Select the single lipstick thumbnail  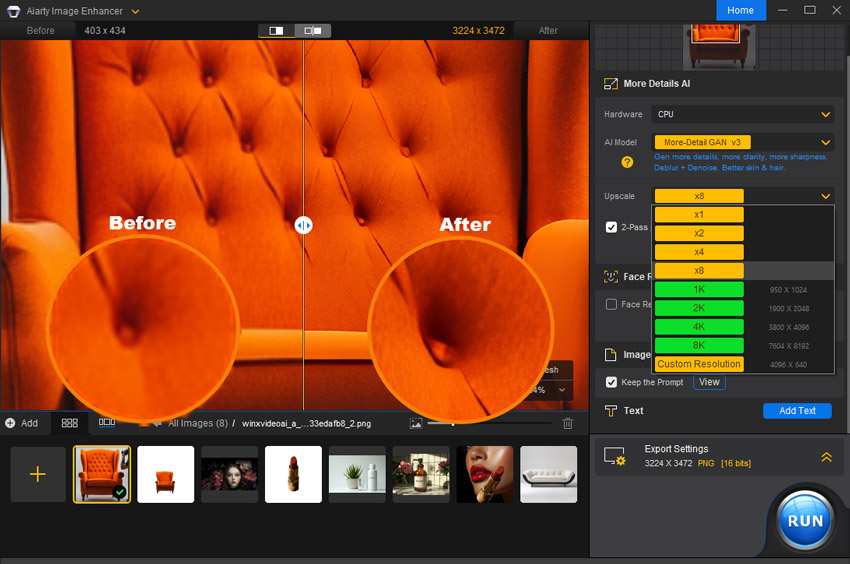293,475
